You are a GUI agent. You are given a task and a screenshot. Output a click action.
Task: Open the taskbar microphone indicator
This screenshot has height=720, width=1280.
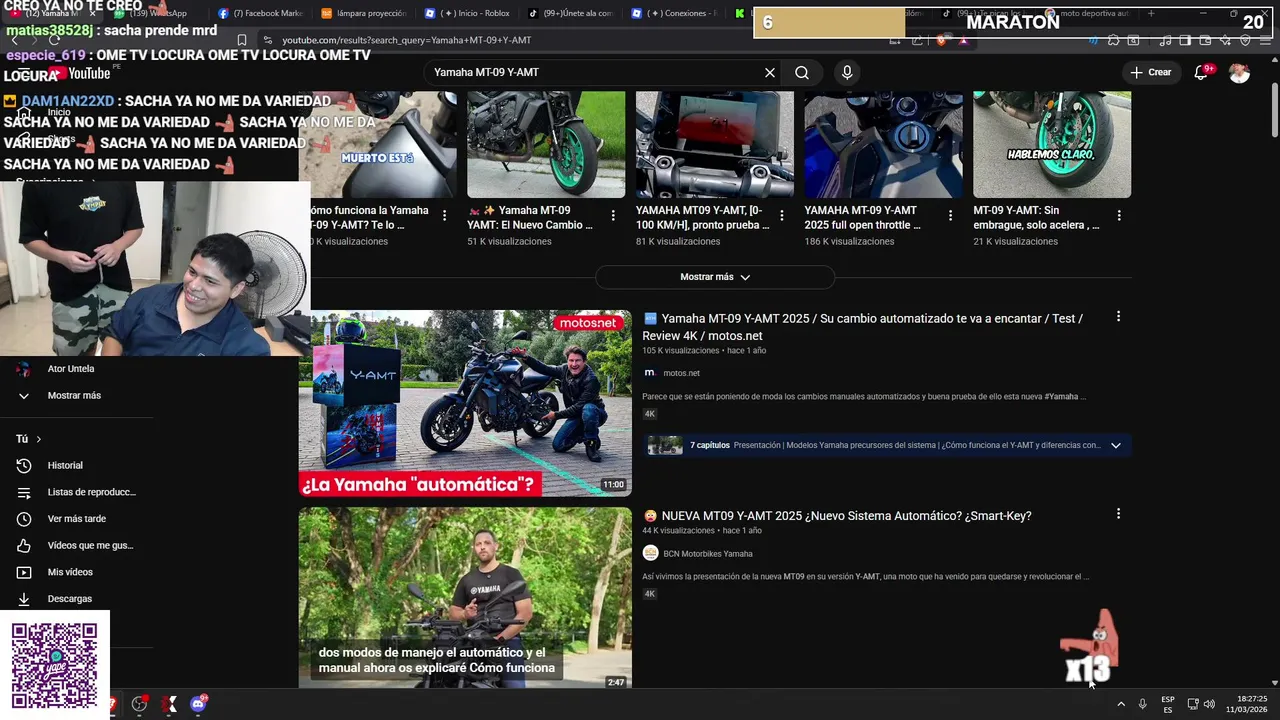(x=1142, y=704)
